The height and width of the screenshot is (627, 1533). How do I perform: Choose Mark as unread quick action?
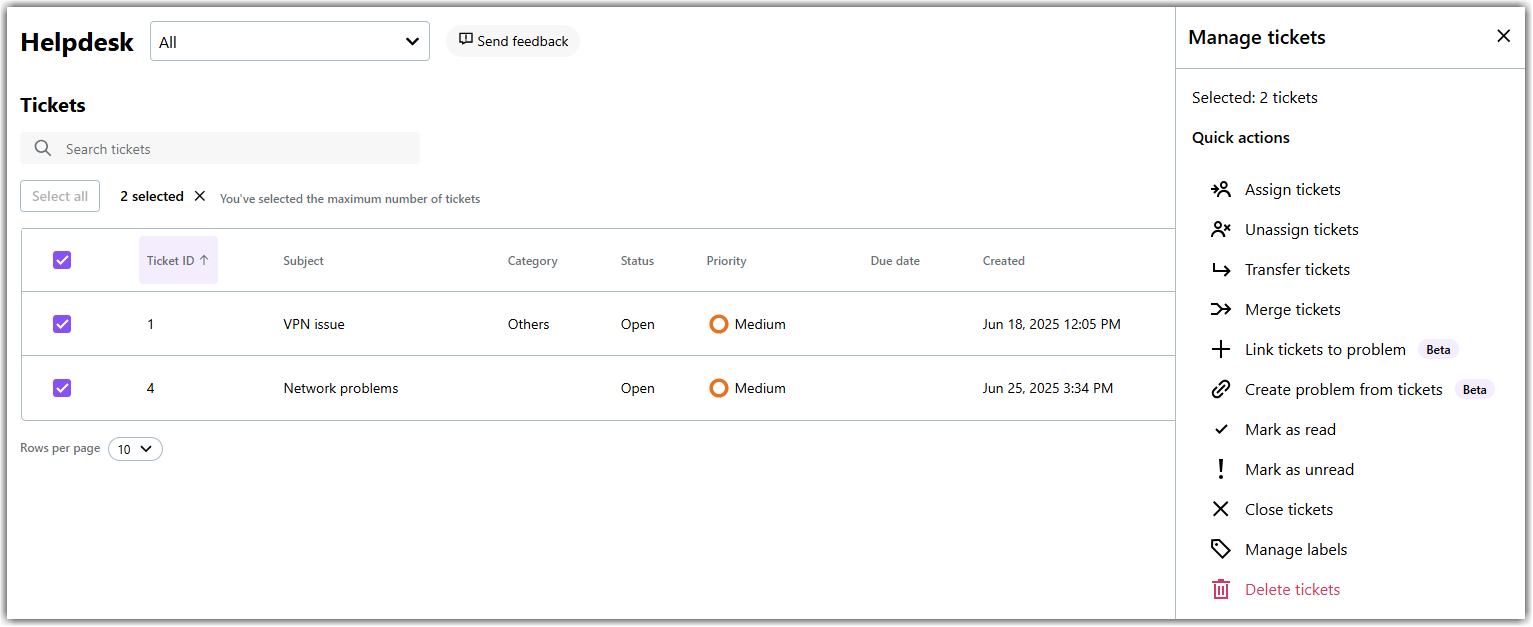click(1298, 469)
